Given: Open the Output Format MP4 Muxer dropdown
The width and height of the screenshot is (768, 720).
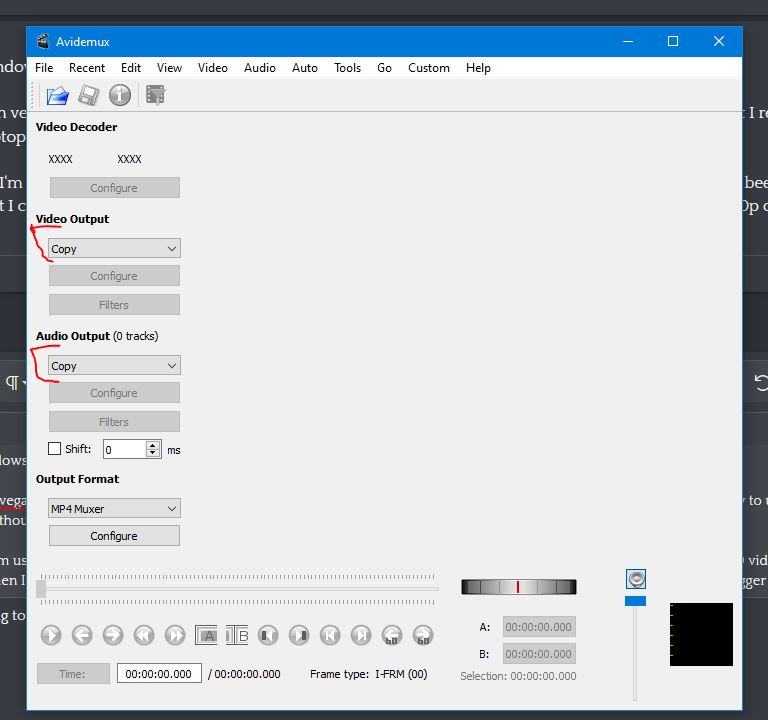Looking at the screenshot, I should pyautogui.click(x=114, y=508).
